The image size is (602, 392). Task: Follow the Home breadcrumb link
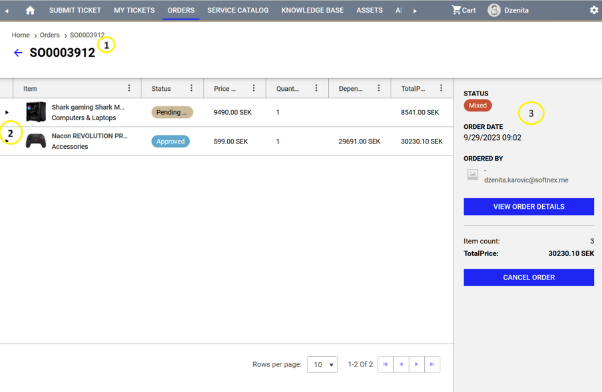[x=20, y=35]
